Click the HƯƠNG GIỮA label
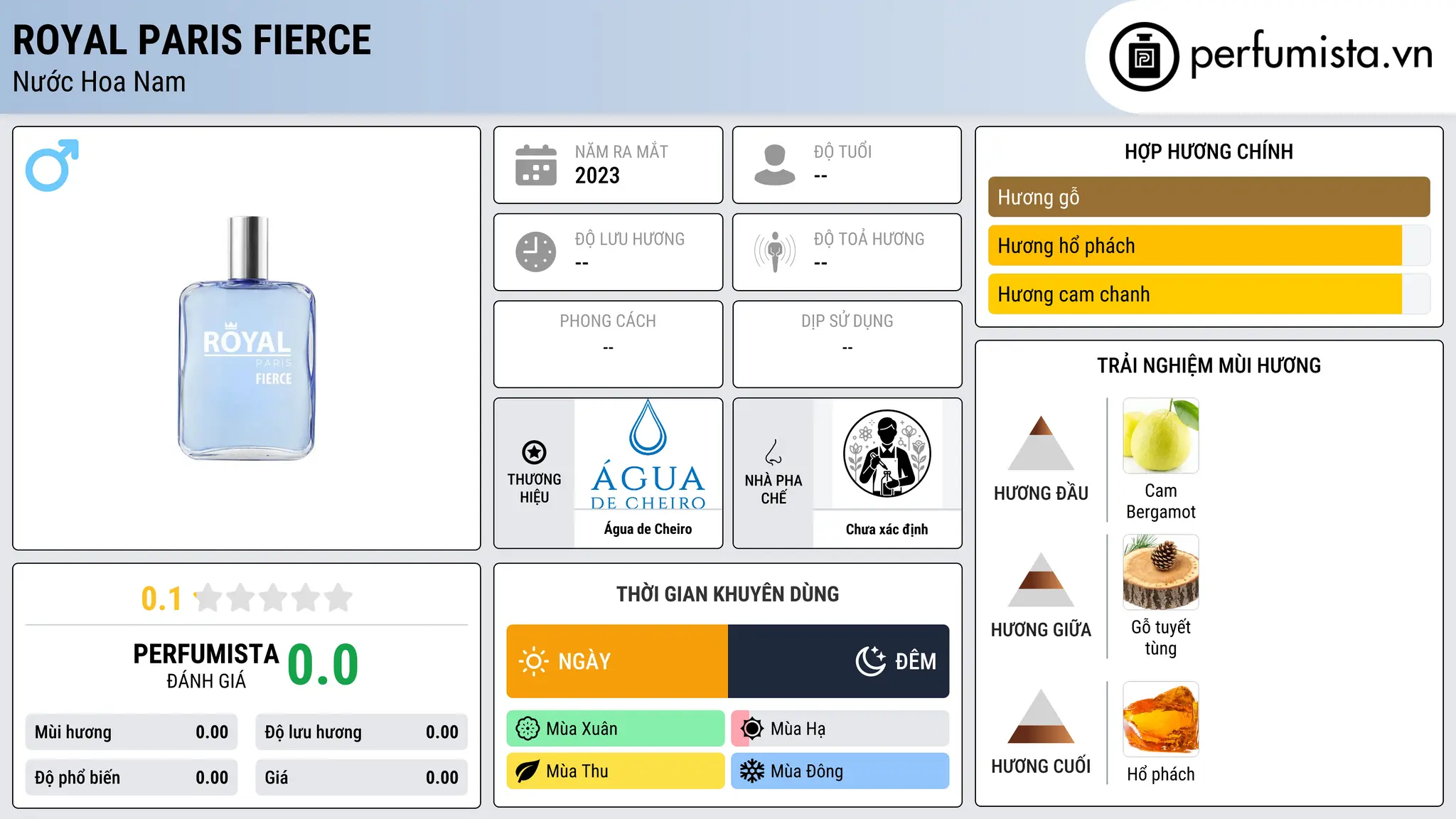1456x819 pixels. [1041, 630]
